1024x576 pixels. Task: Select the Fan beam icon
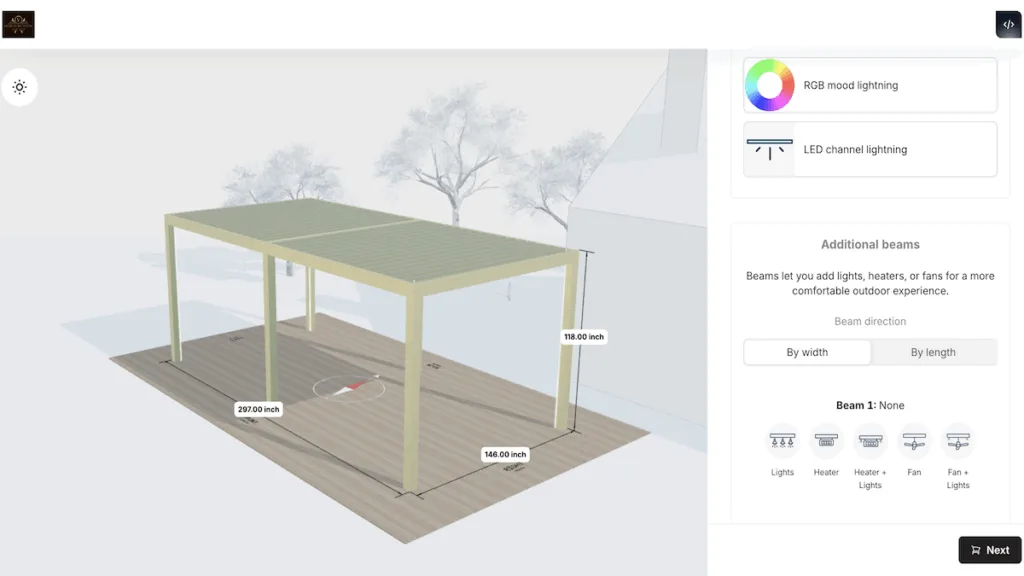point(914,440)
